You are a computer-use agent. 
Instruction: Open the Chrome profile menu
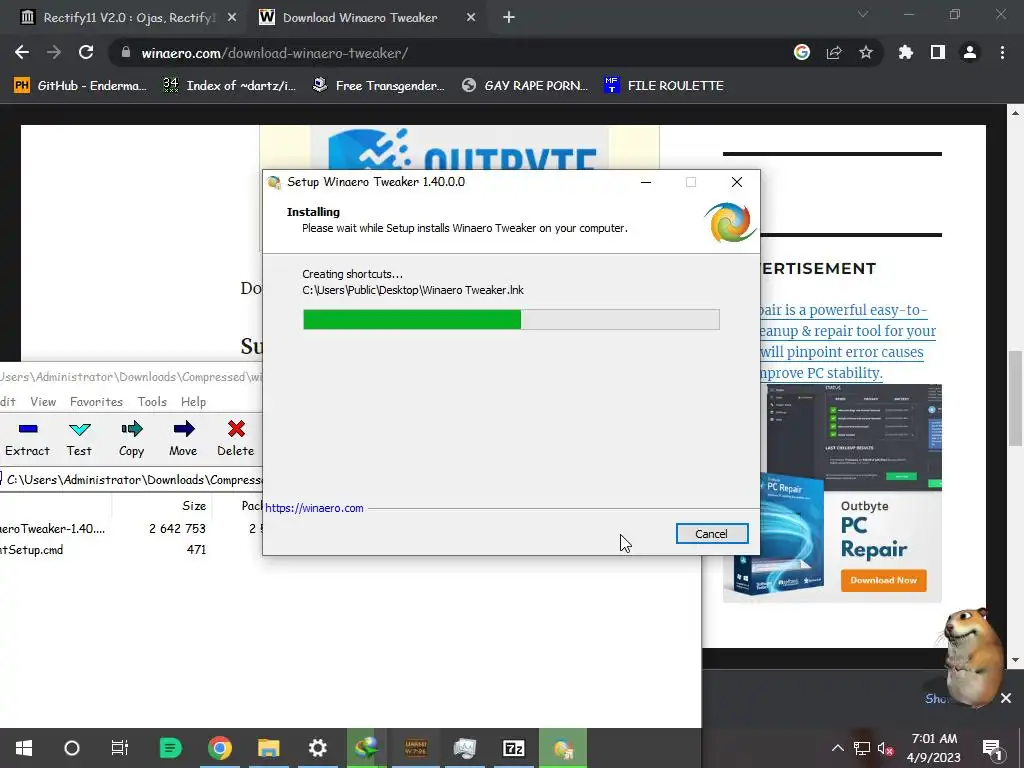coord(970,52)
